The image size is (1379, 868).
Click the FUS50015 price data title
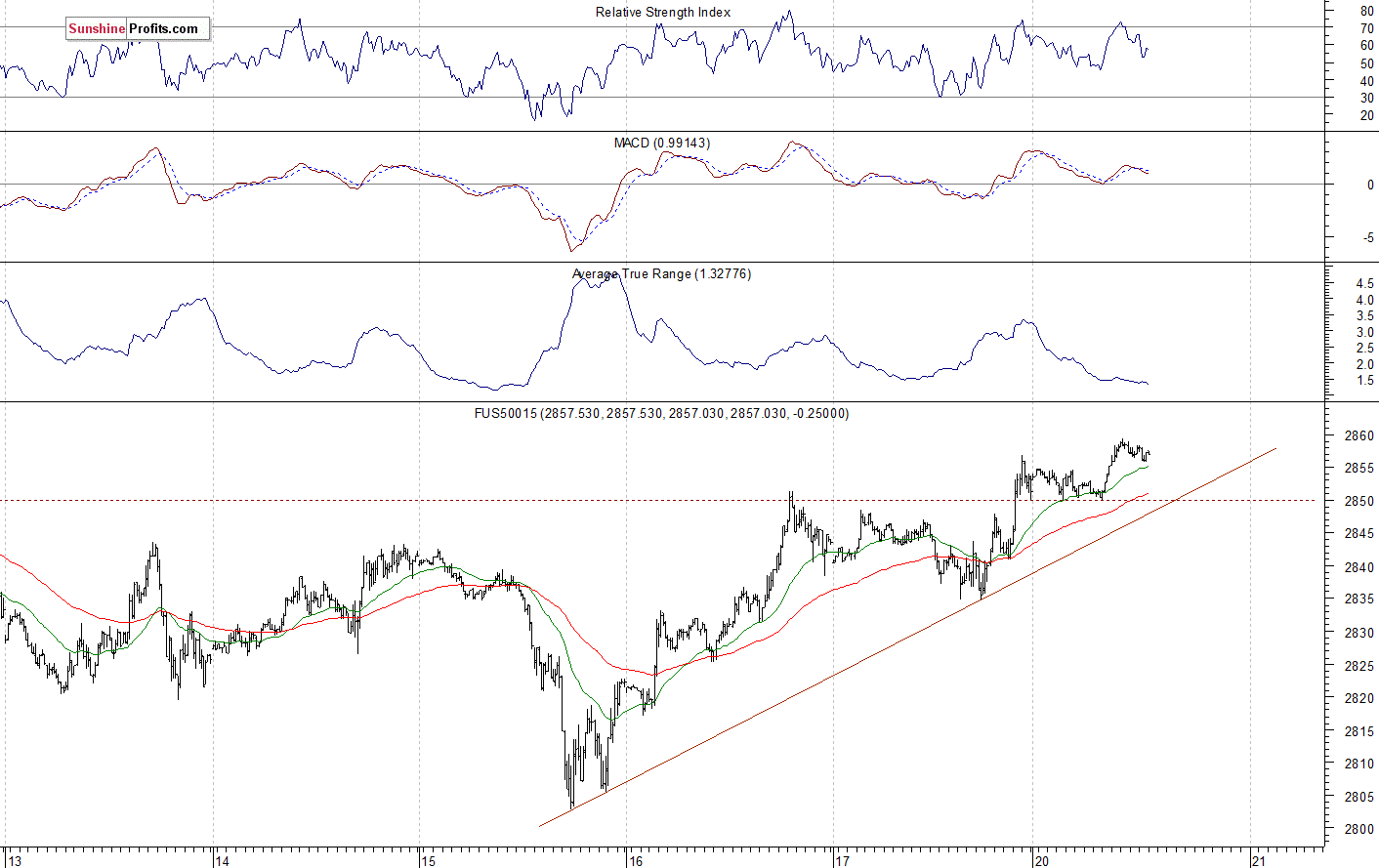point(662,413)
